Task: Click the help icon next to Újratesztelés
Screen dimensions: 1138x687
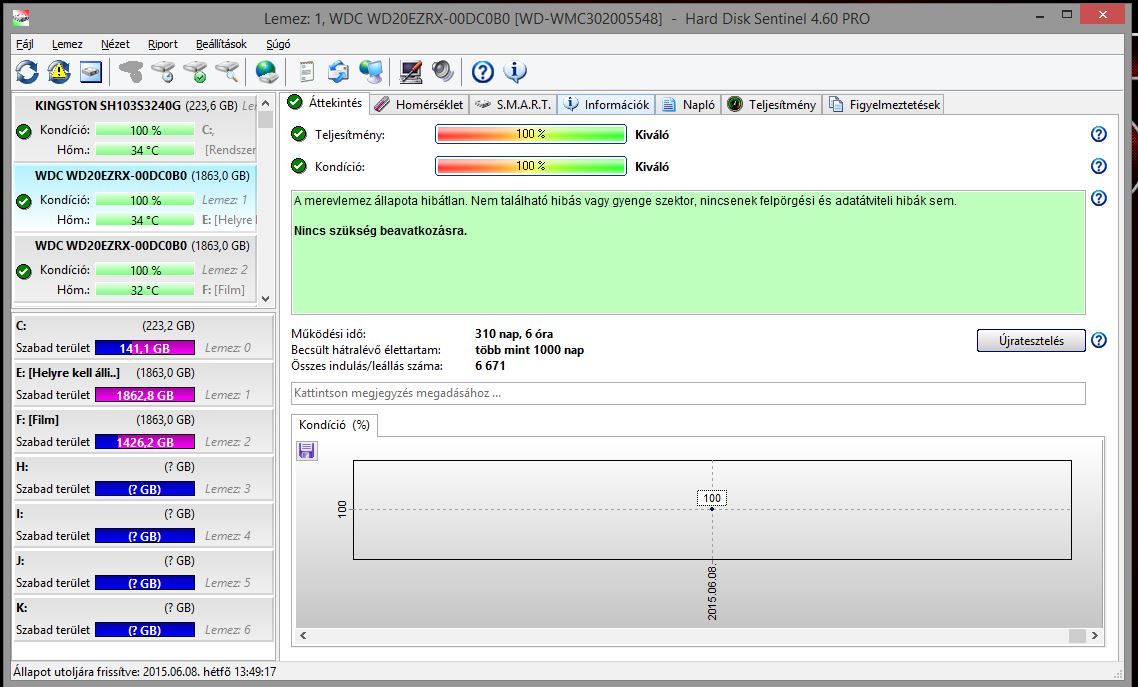Action: [x=1099, y=340]
